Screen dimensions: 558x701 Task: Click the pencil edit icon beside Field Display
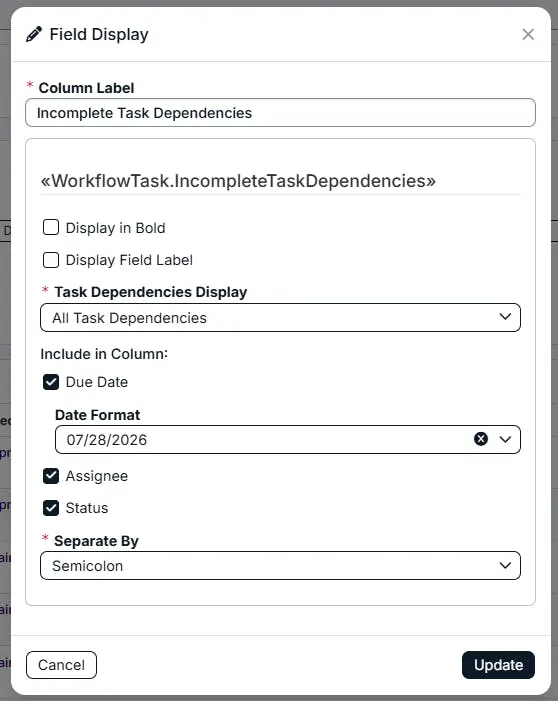[34, 34]
